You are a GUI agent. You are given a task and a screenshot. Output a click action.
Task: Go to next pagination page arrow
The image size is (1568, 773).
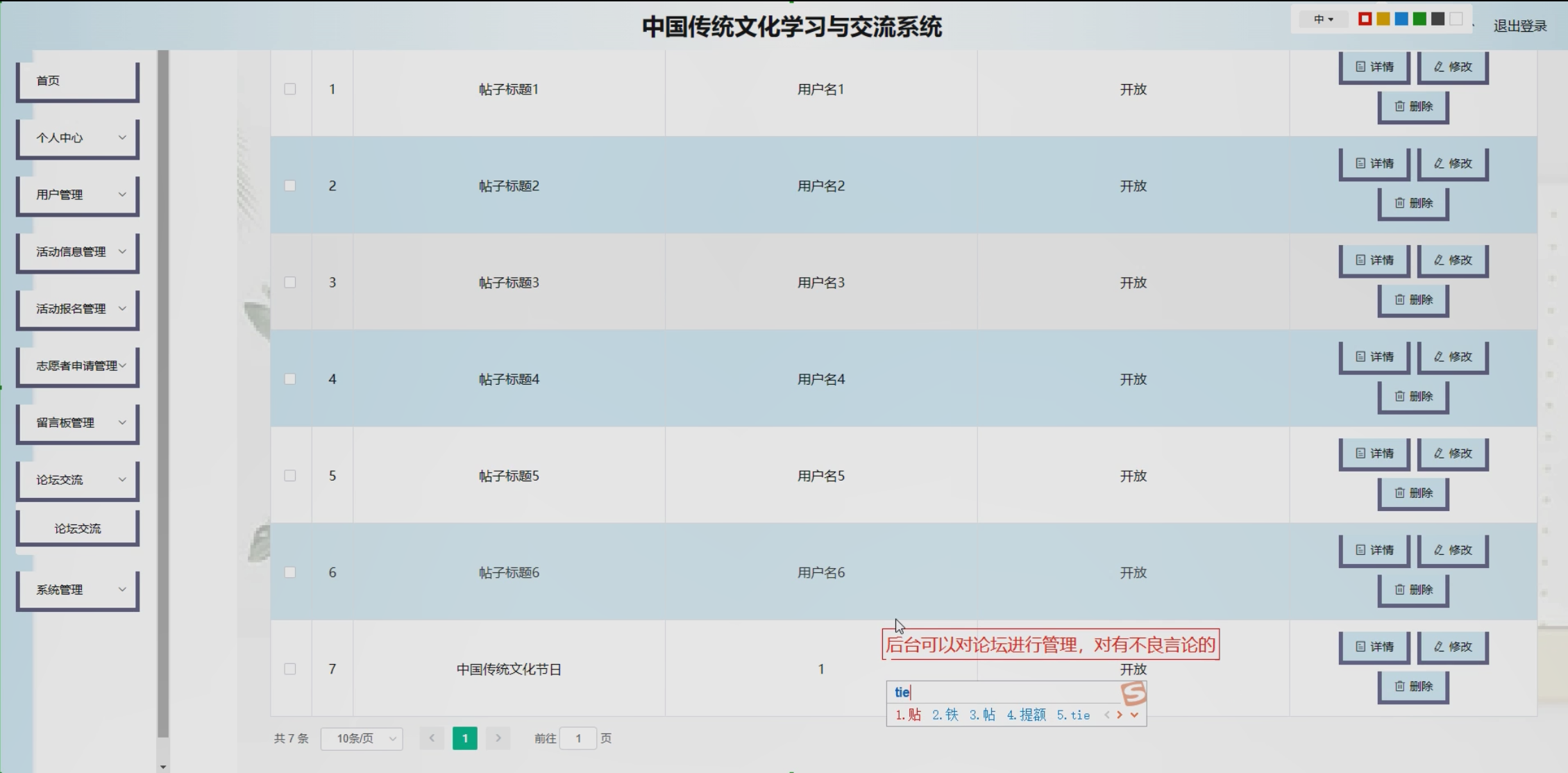click(498, 738)
